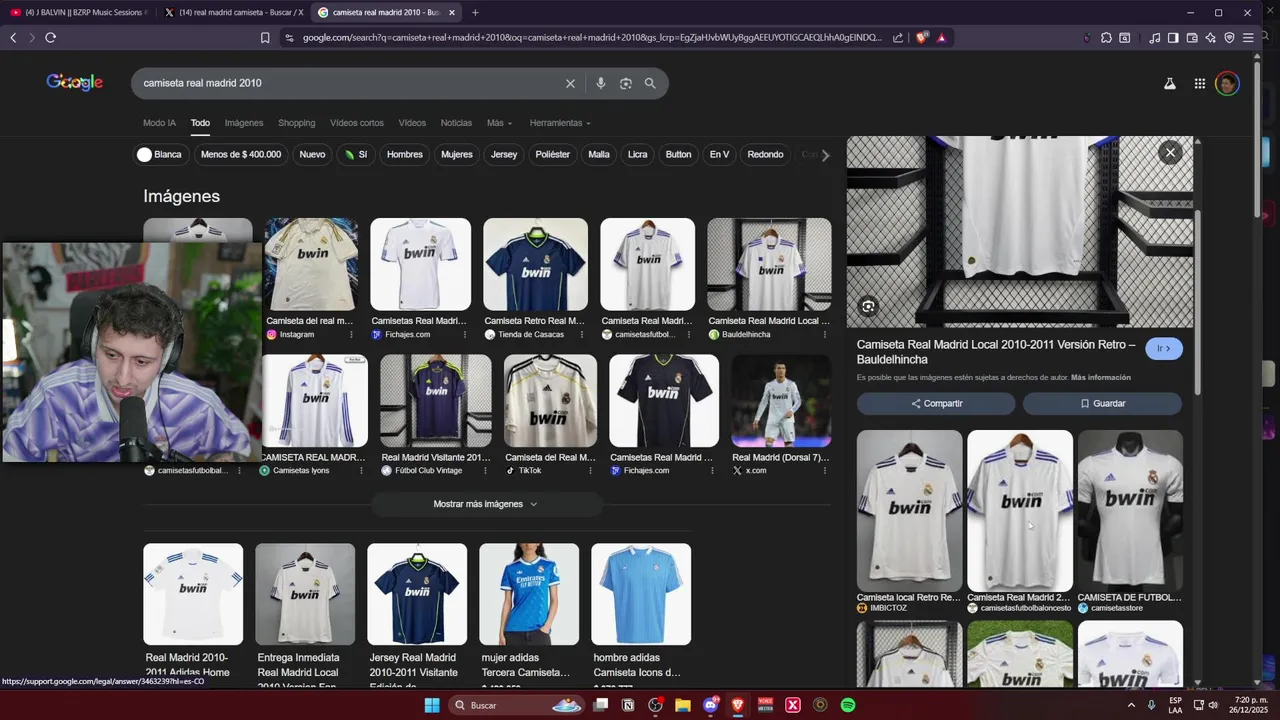Screen dimensions: 1280x720
Task: Open the extensions puzzle icon
Action: [1106, 38]
